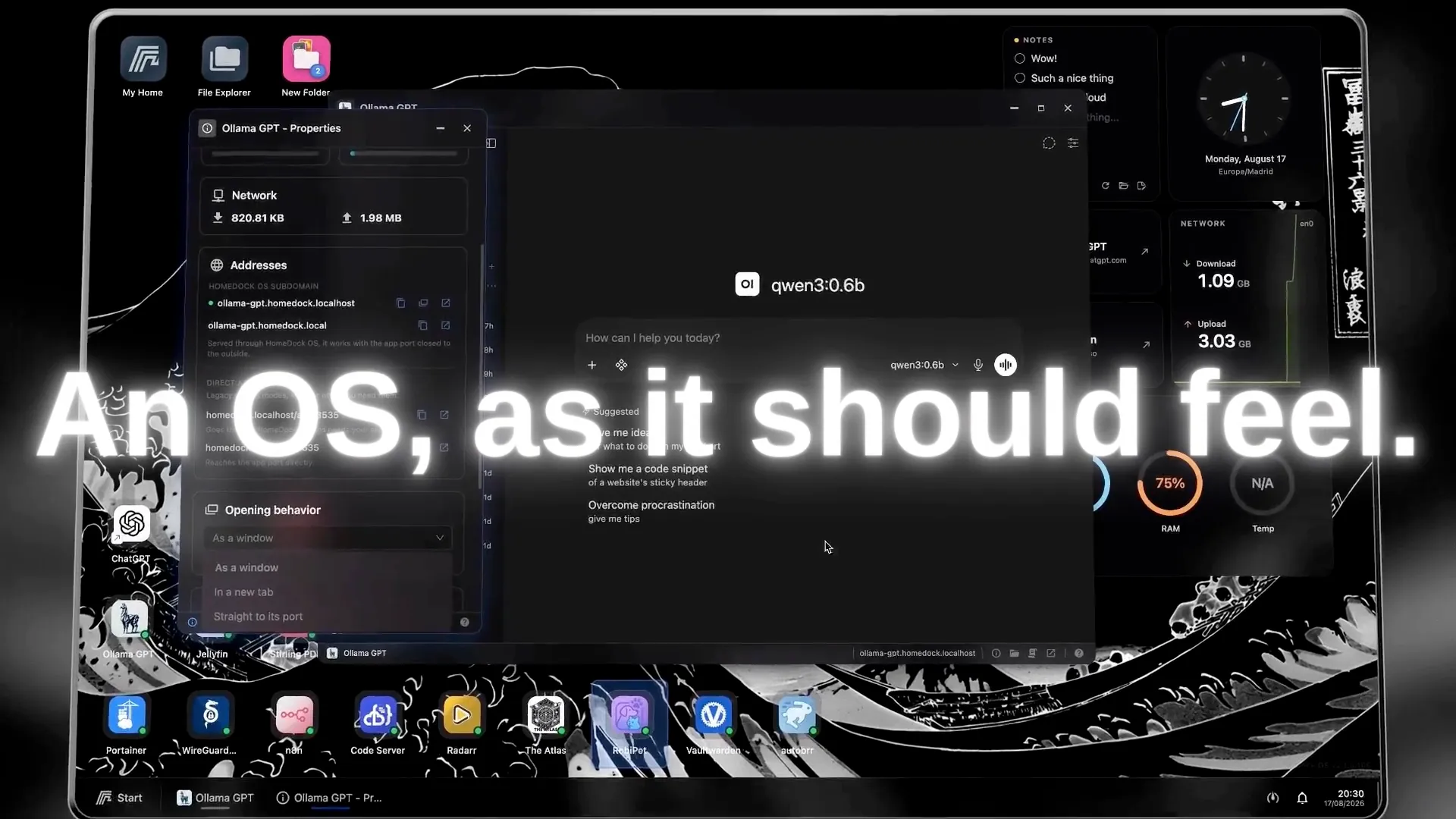
Task: Switch to 'Ollama GPT - Pr...' taskbar entry
Action: (x=329, y=798)
